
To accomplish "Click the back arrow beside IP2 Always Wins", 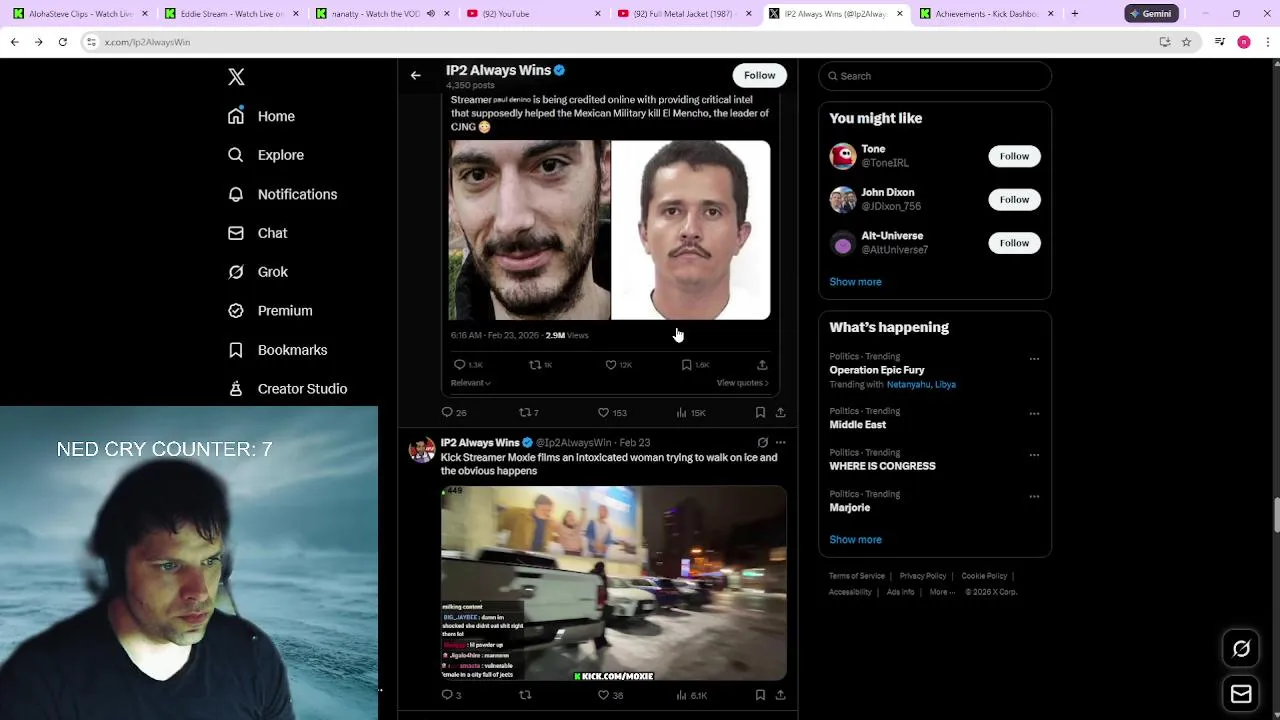I will click(416, 75).
